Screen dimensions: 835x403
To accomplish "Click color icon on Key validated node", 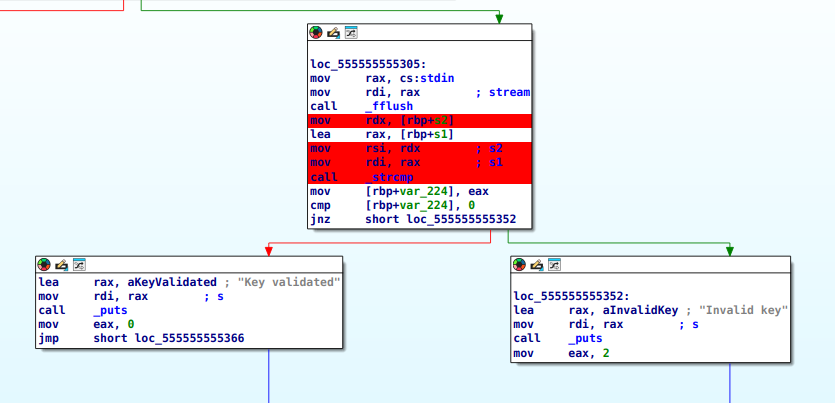I will [44, 265].
